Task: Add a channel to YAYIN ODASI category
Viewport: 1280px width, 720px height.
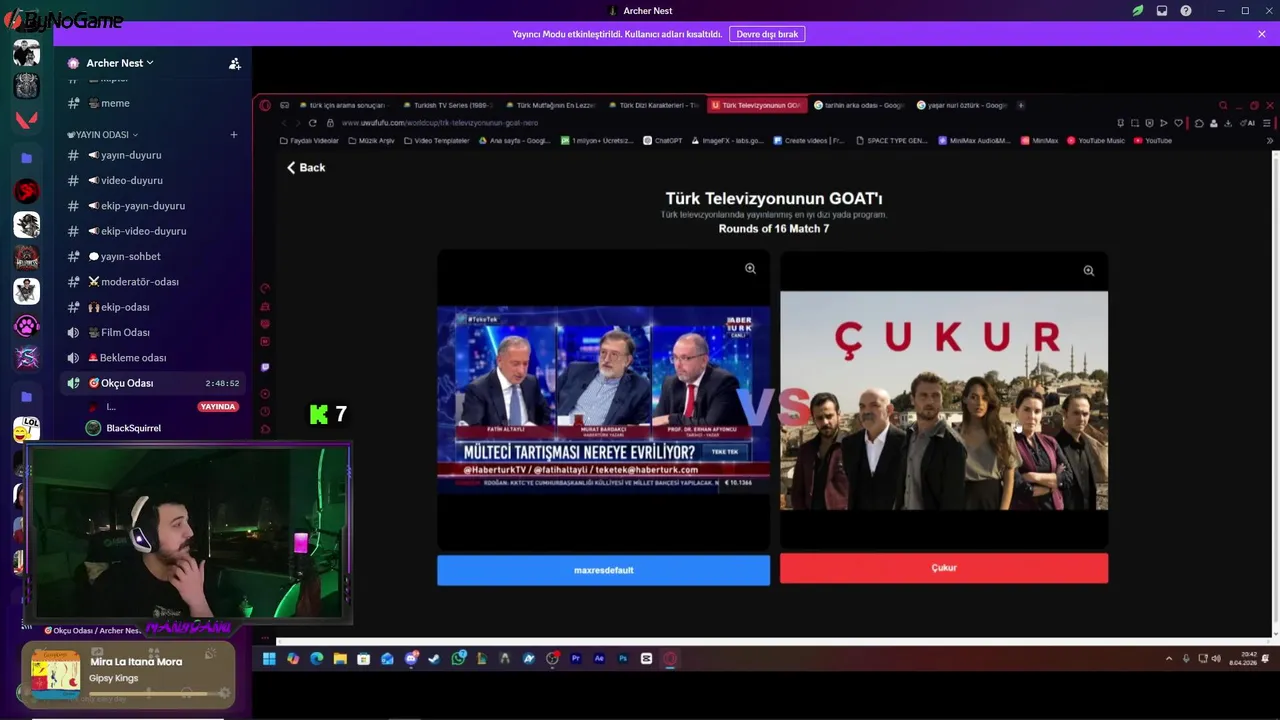Action: (x=234, y=134)
